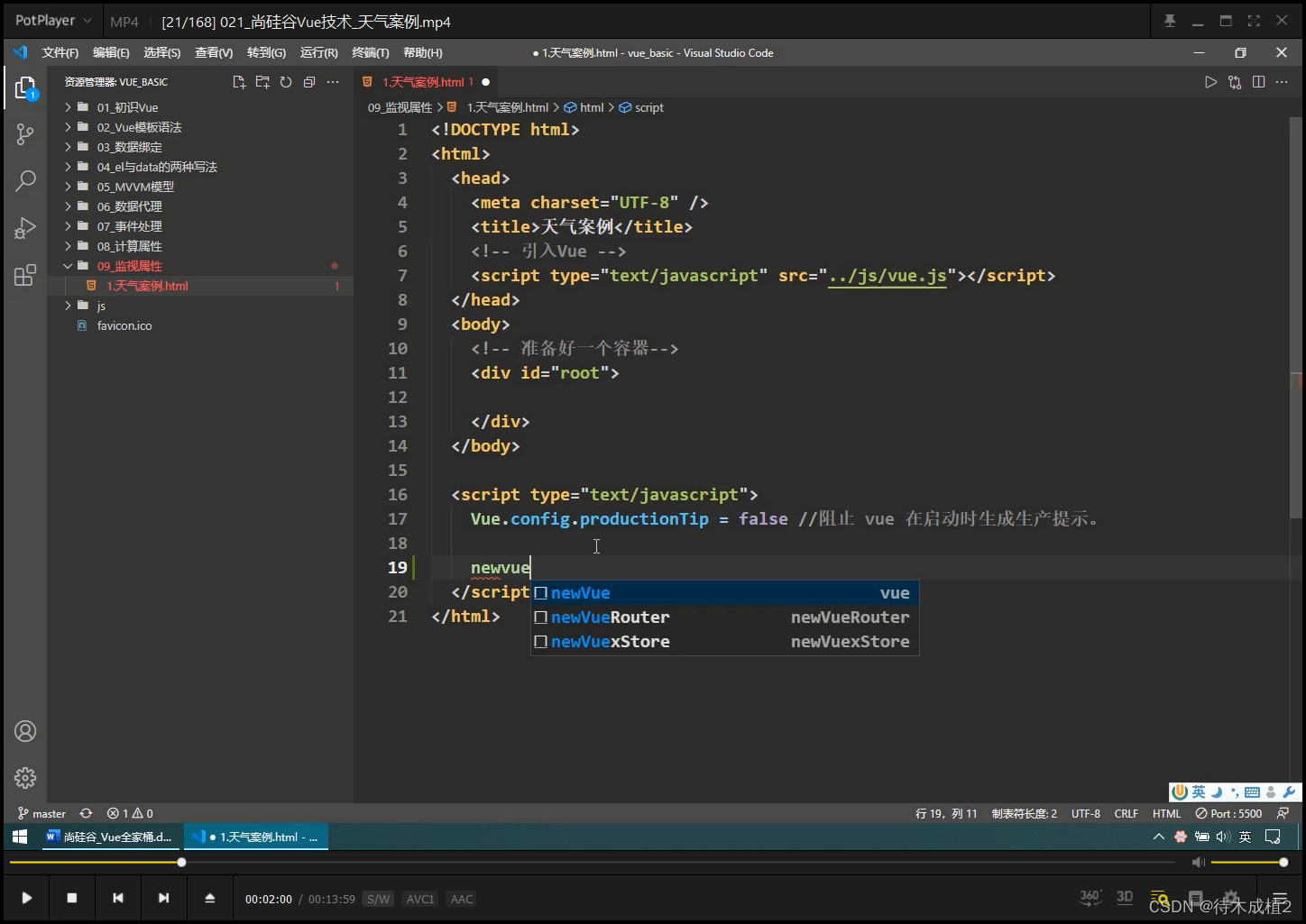Open feedback icon in status bar
This screenshot has height=924, width=1306.
(1283, 813)
